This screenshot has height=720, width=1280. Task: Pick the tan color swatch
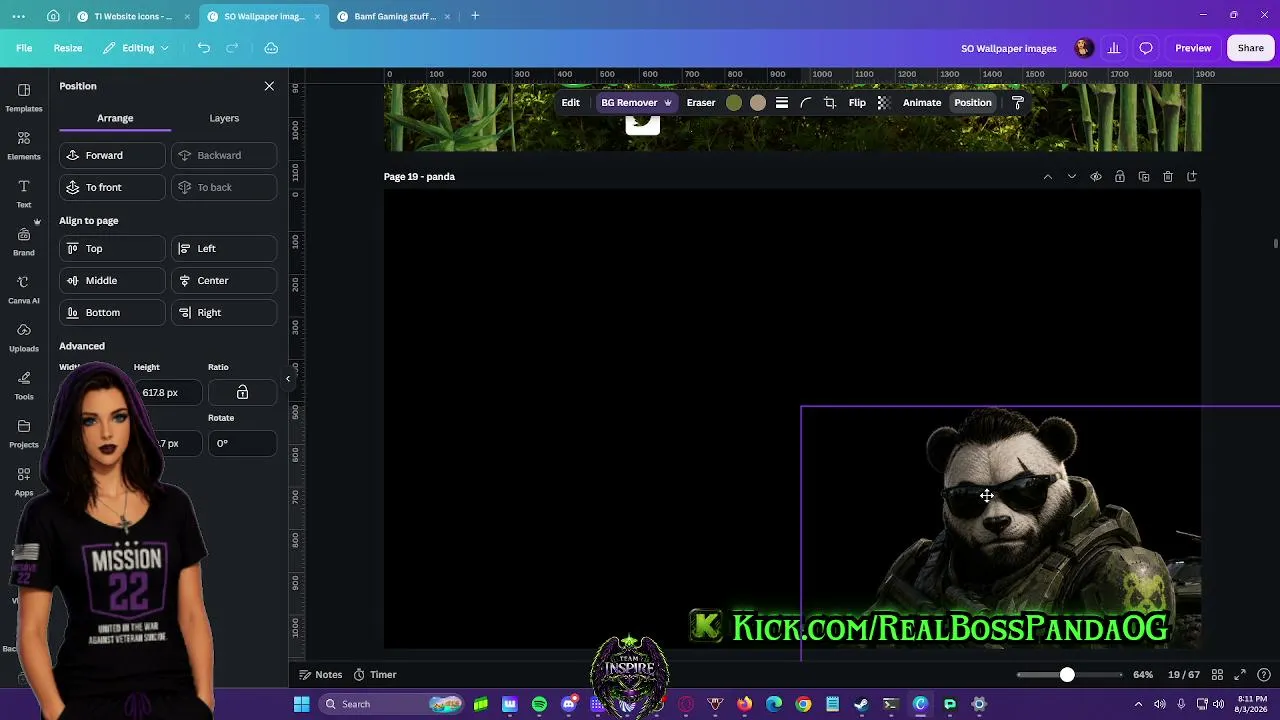[x=758, y=103]
